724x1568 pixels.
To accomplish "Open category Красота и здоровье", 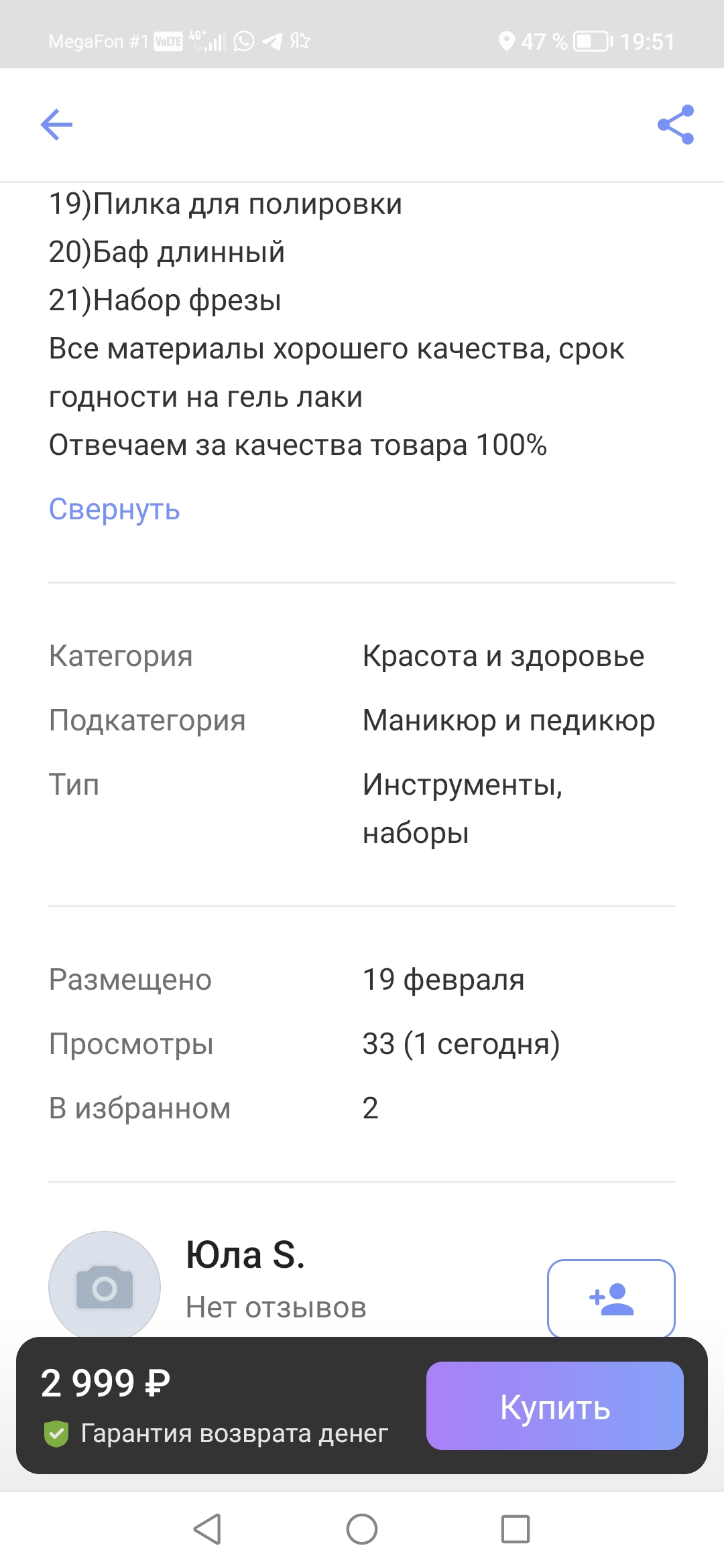I will pos(503,657).
